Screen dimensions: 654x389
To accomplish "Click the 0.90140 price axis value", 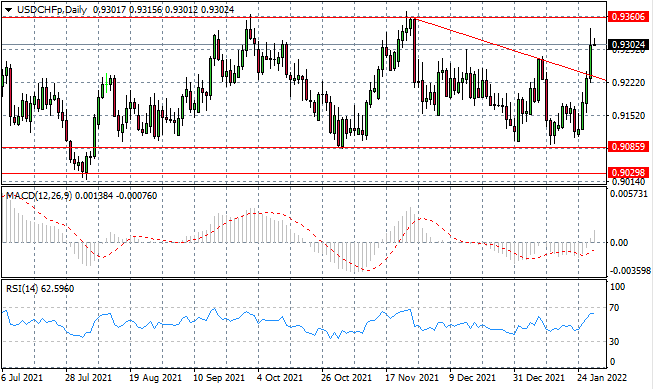I will point(628,182).
